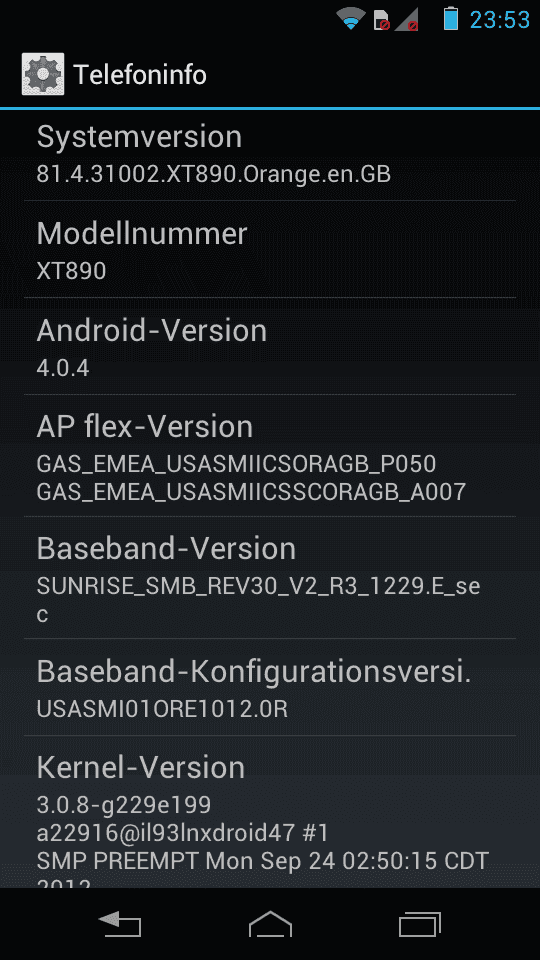540x960 pixels.
Task: Tap the no-SIM card status icon
Action: point(381,20)
